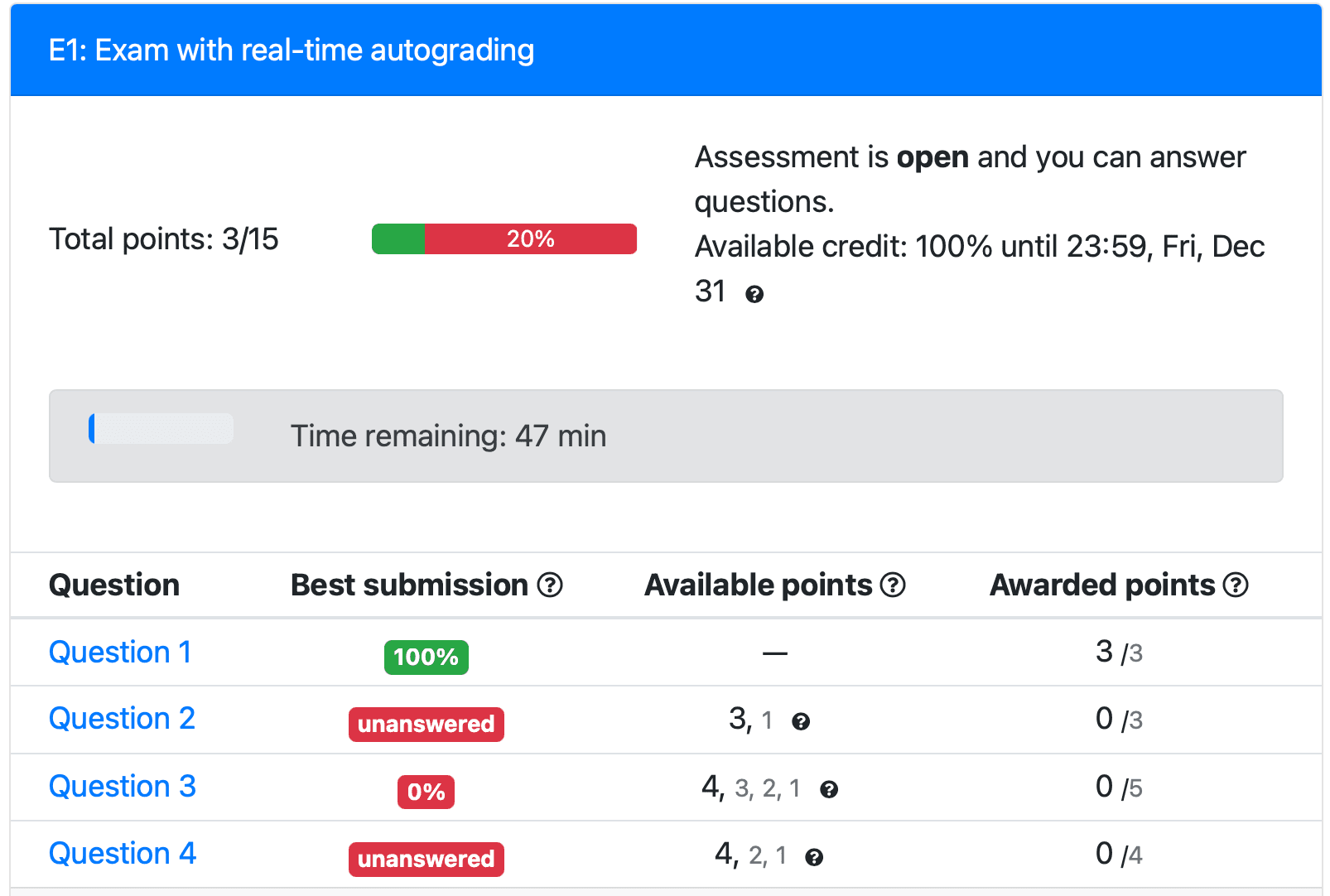Open Question 2
The width and height of the screenshot is (1330, 896).
tap(122, 720)
